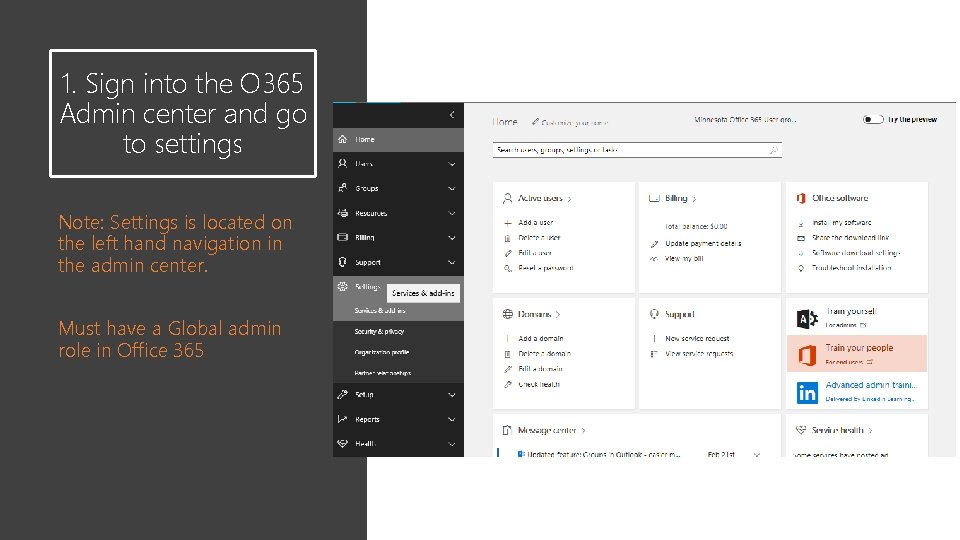Click the Home icon in the left navigation

pyautogui.click(x=342, y=139)
